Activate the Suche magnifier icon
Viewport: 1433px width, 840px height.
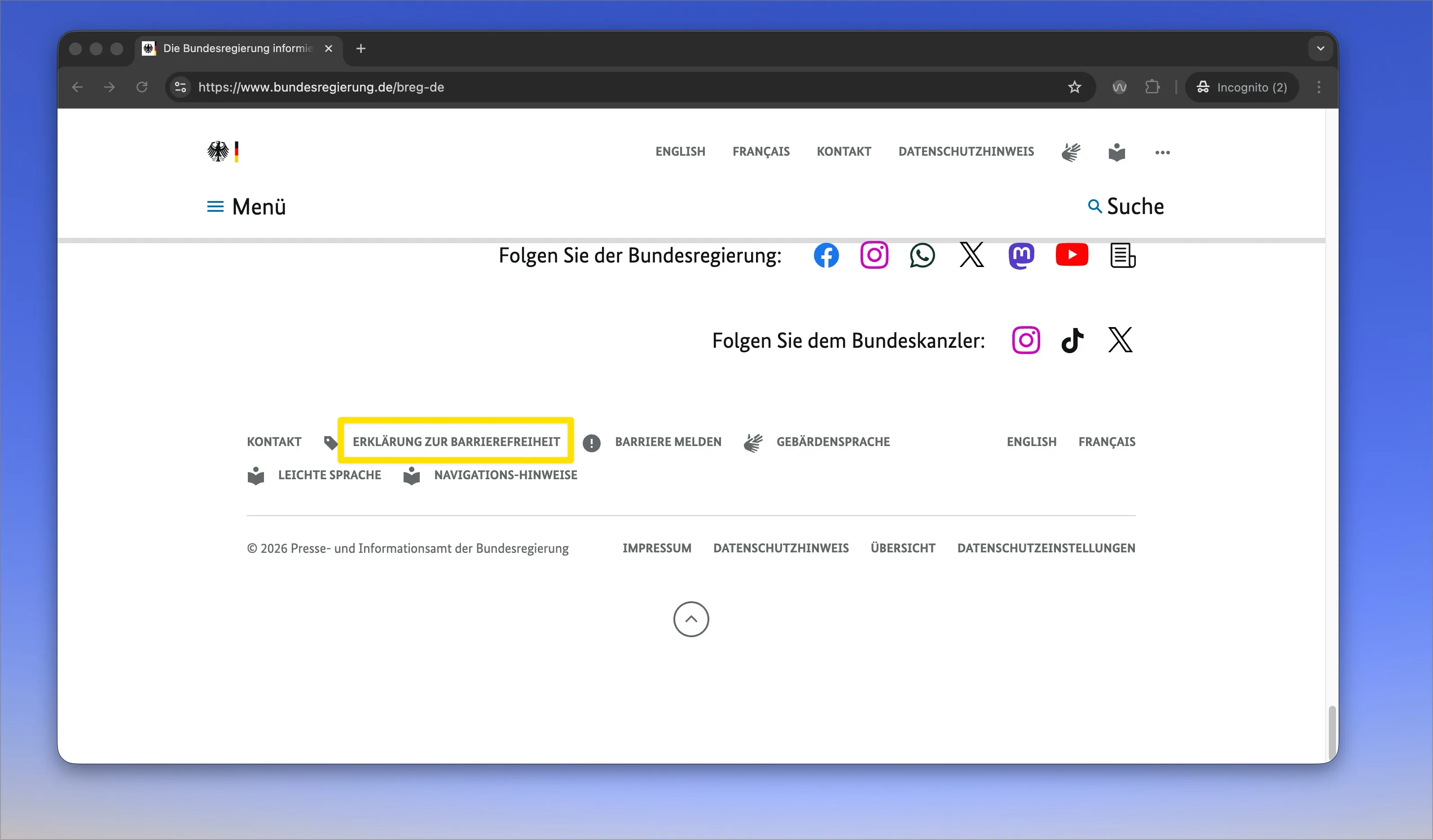pos(1095,206)
